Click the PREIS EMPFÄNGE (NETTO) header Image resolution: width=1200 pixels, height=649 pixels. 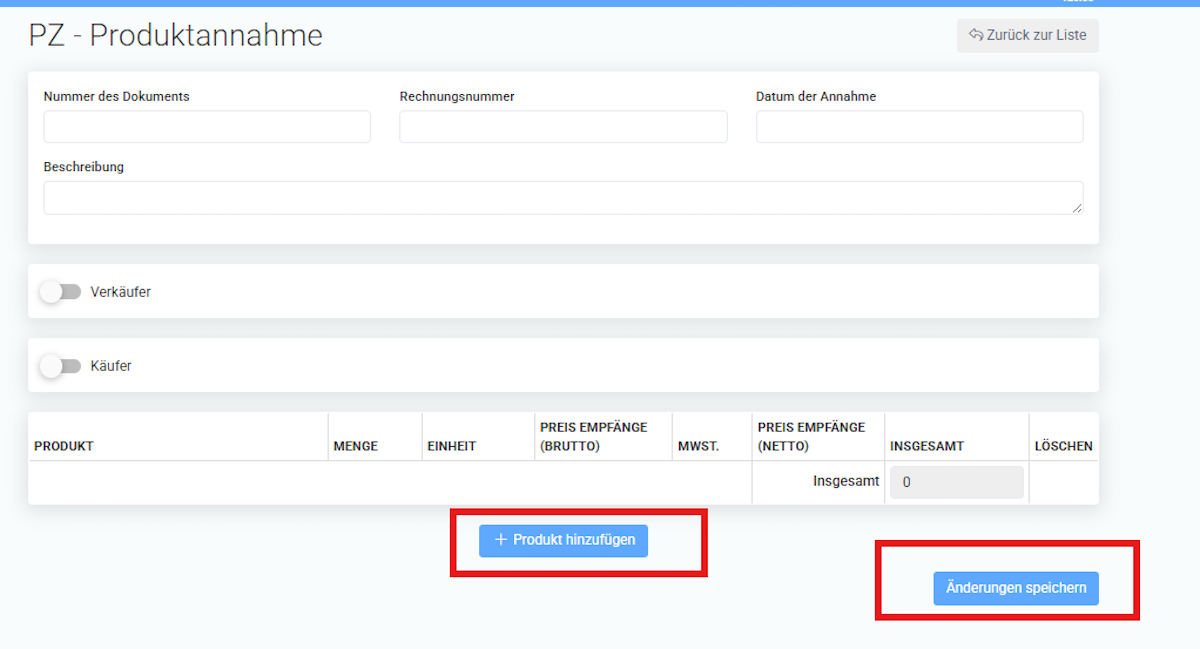812,437
